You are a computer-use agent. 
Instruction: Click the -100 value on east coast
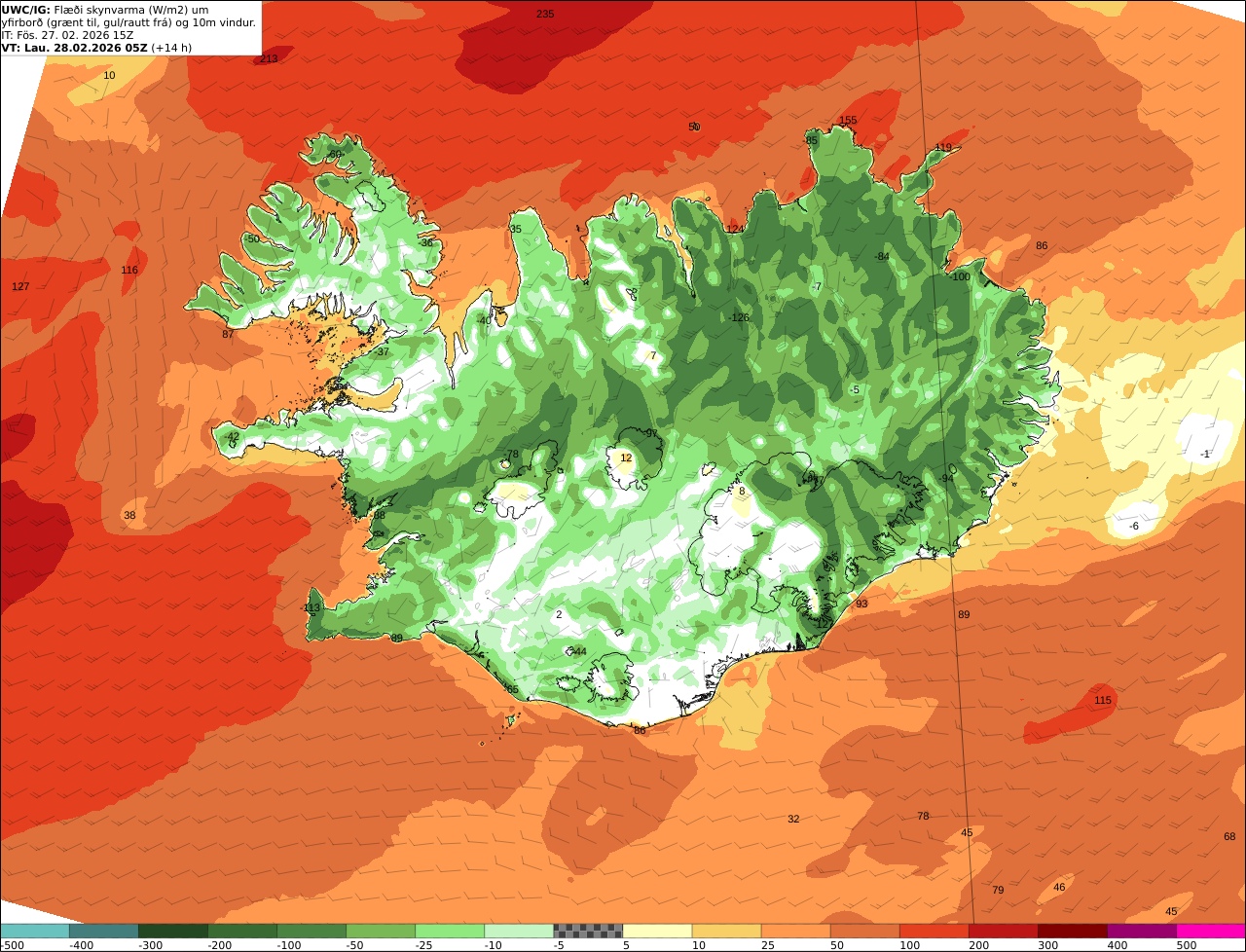[960, 277]
